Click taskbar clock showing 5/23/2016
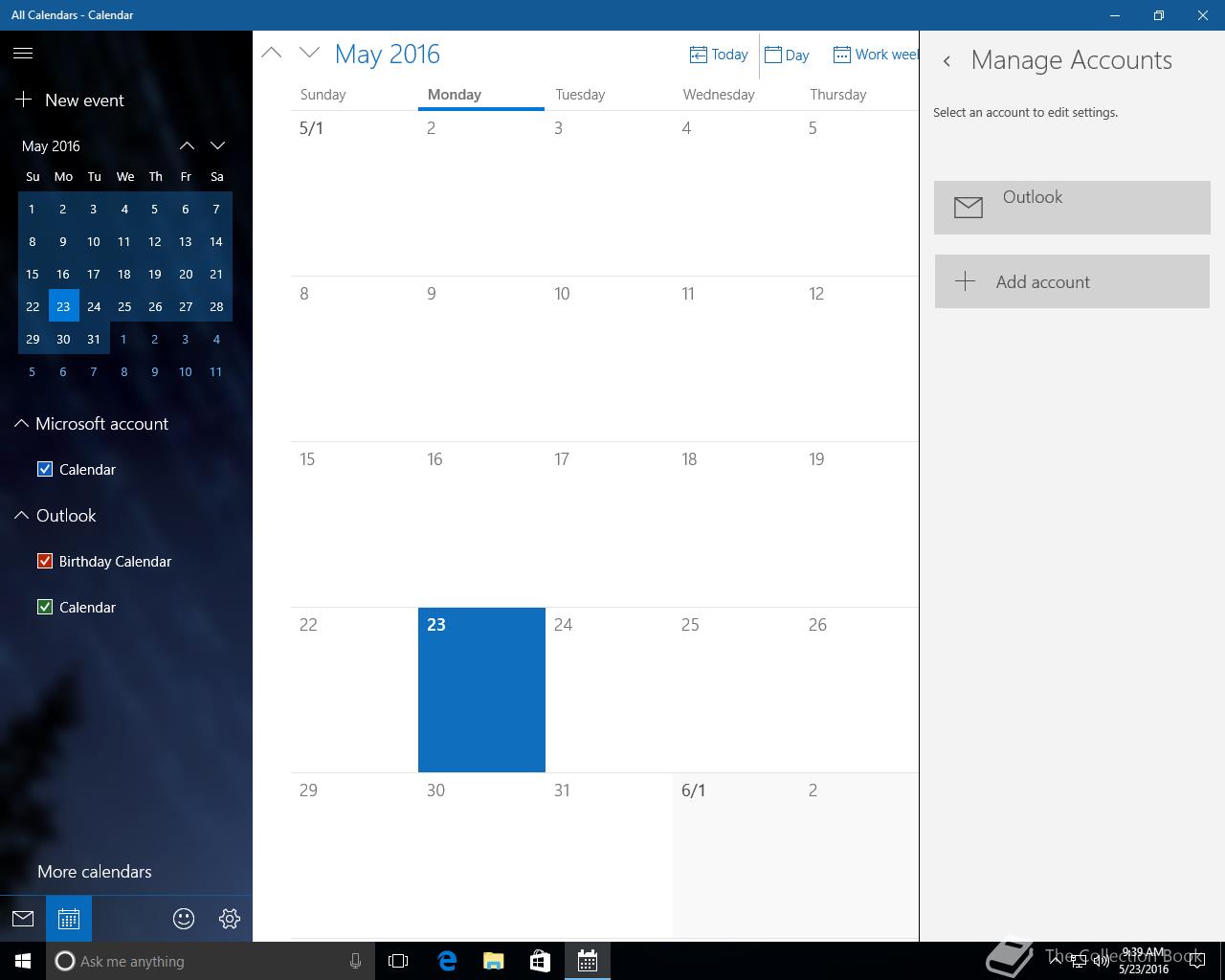This screenshot has width=1225, height=980. [x=1145, y=961]
